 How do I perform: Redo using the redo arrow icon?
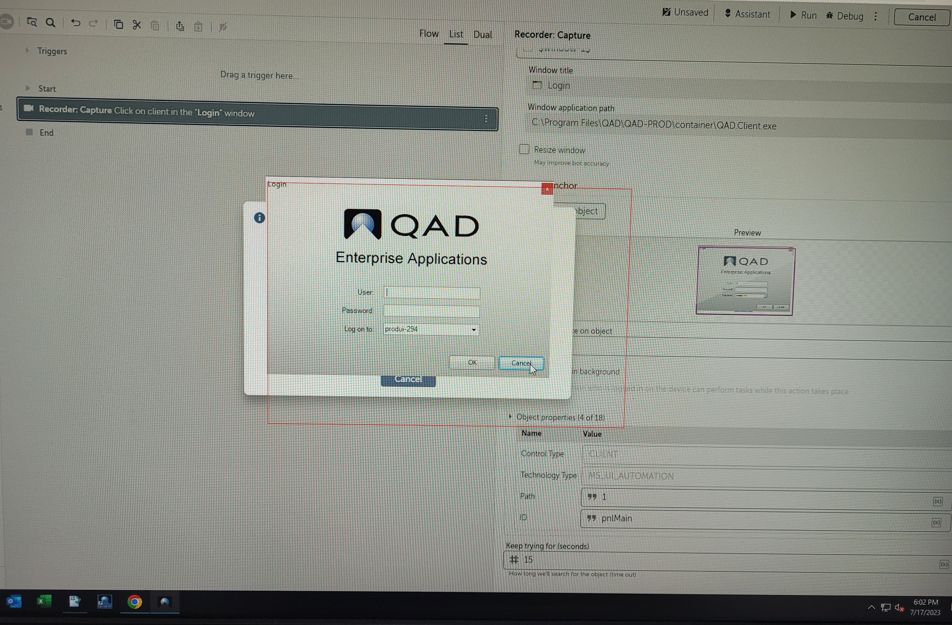[94, 24]
